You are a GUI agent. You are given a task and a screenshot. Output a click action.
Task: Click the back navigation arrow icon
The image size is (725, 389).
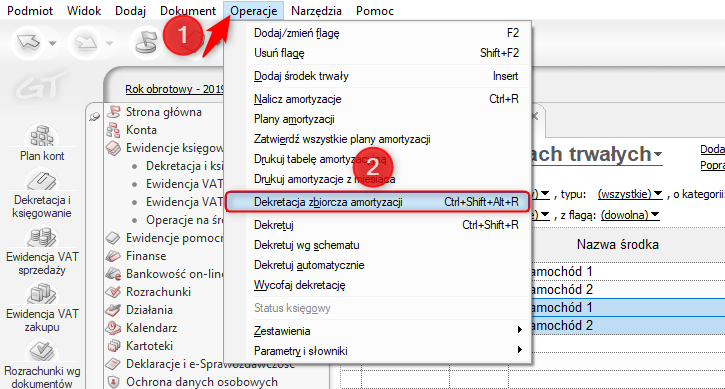[x=28, y=43]
